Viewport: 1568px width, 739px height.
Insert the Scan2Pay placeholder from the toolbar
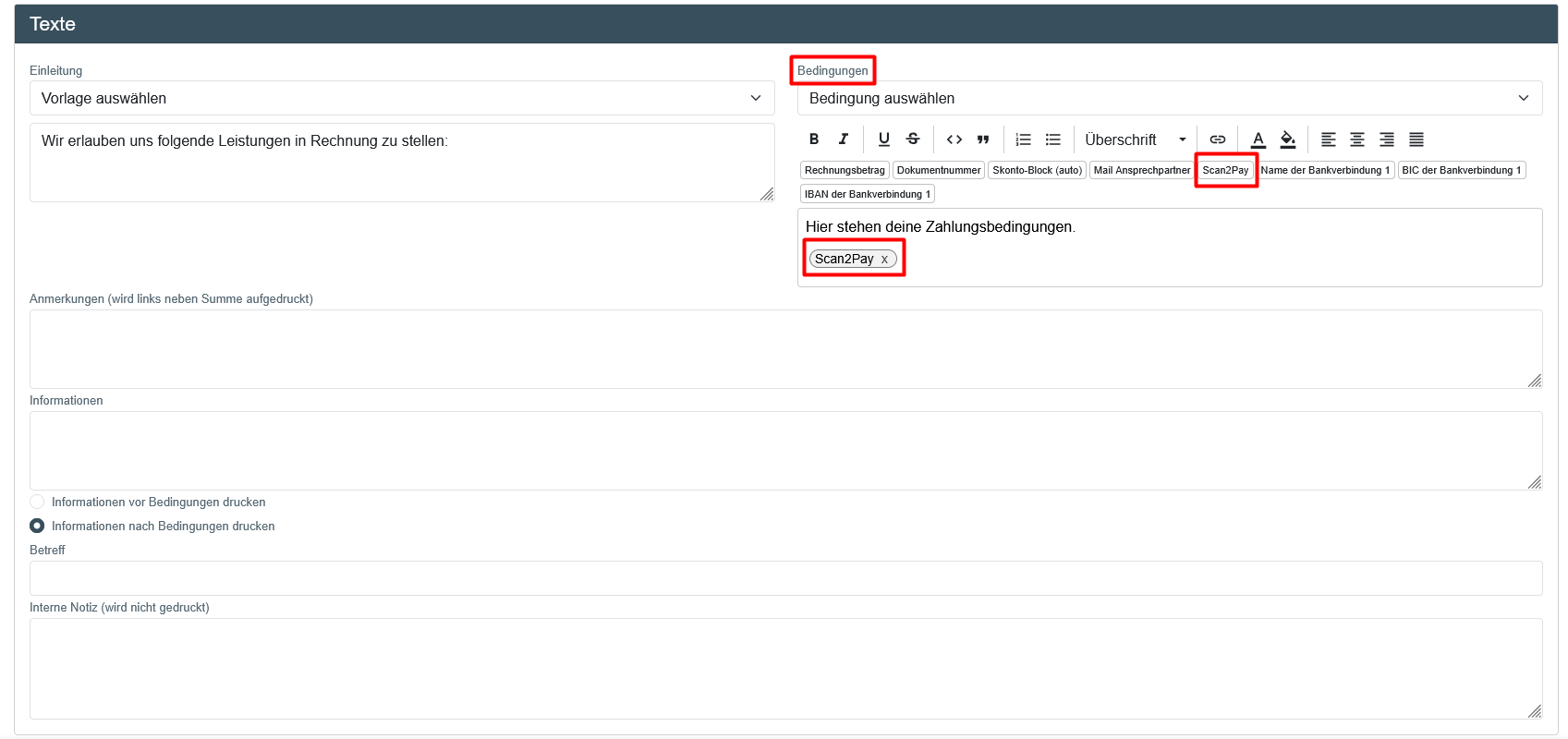point(1225,170)
